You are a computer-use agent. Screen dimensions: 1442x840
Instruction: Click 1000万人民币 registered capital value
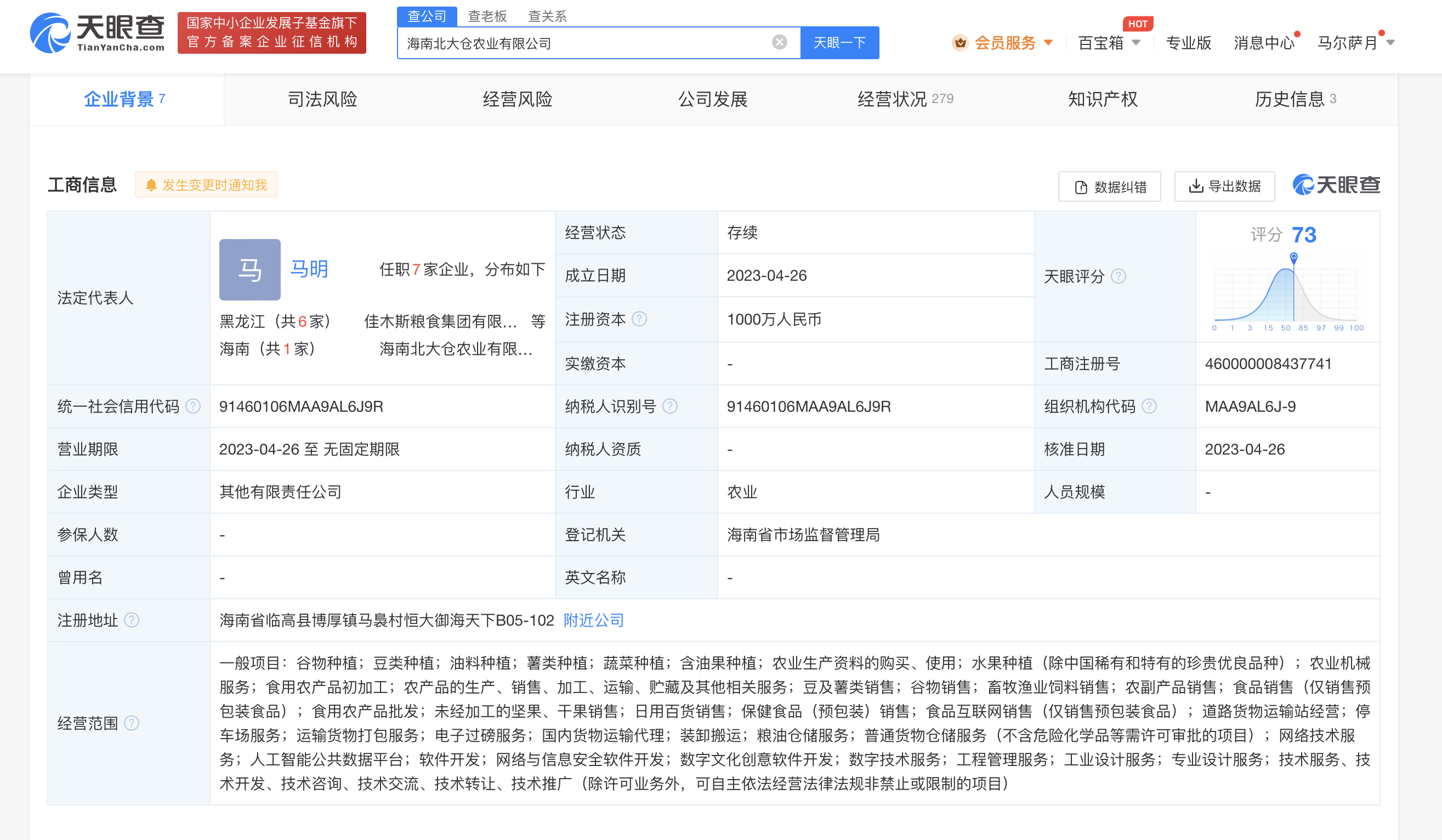[774, 319]
